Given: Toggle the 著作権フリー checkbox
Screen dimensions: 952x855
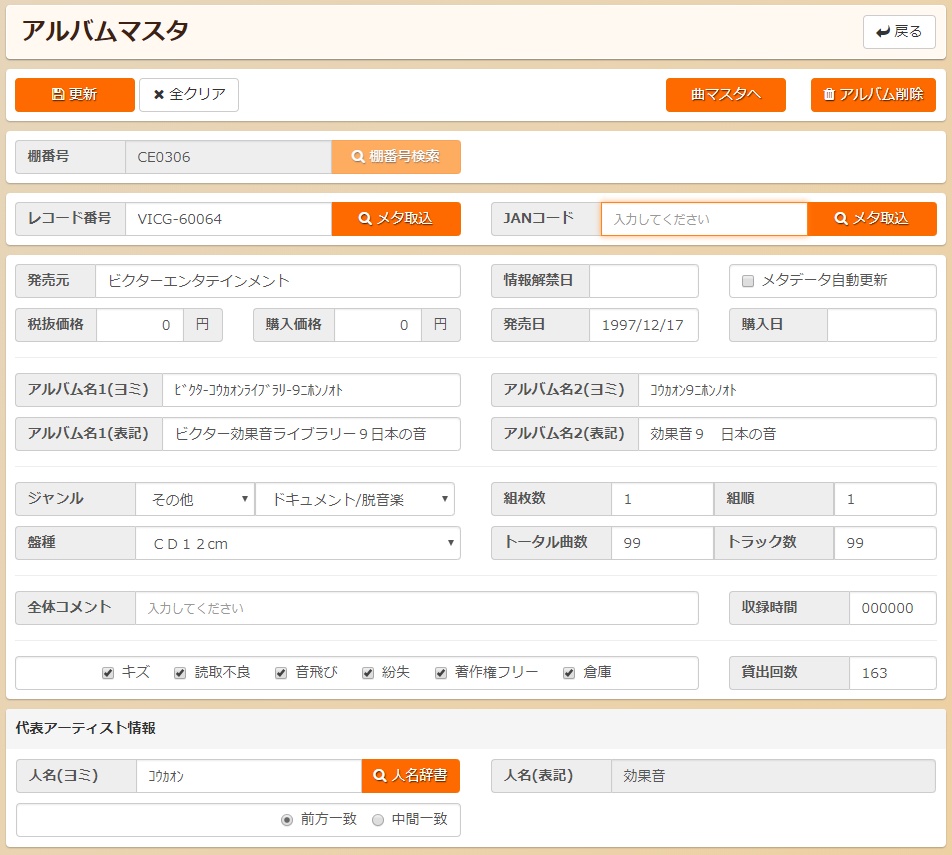Looking at the screenshot, I should 441,673.
